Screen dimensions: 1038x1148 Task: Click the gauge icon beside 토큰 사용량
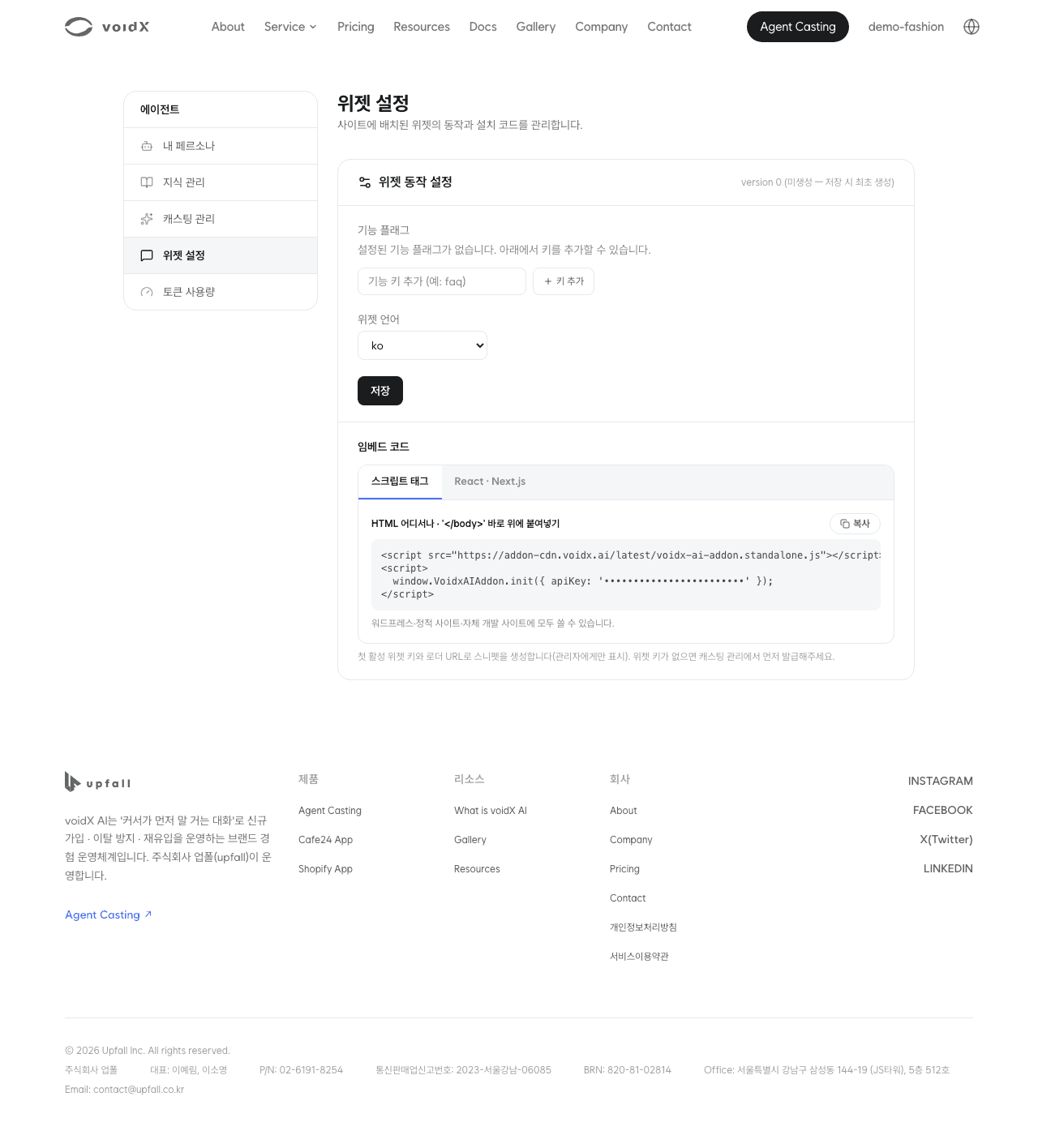pyautogui.click(x=147, y=292)
